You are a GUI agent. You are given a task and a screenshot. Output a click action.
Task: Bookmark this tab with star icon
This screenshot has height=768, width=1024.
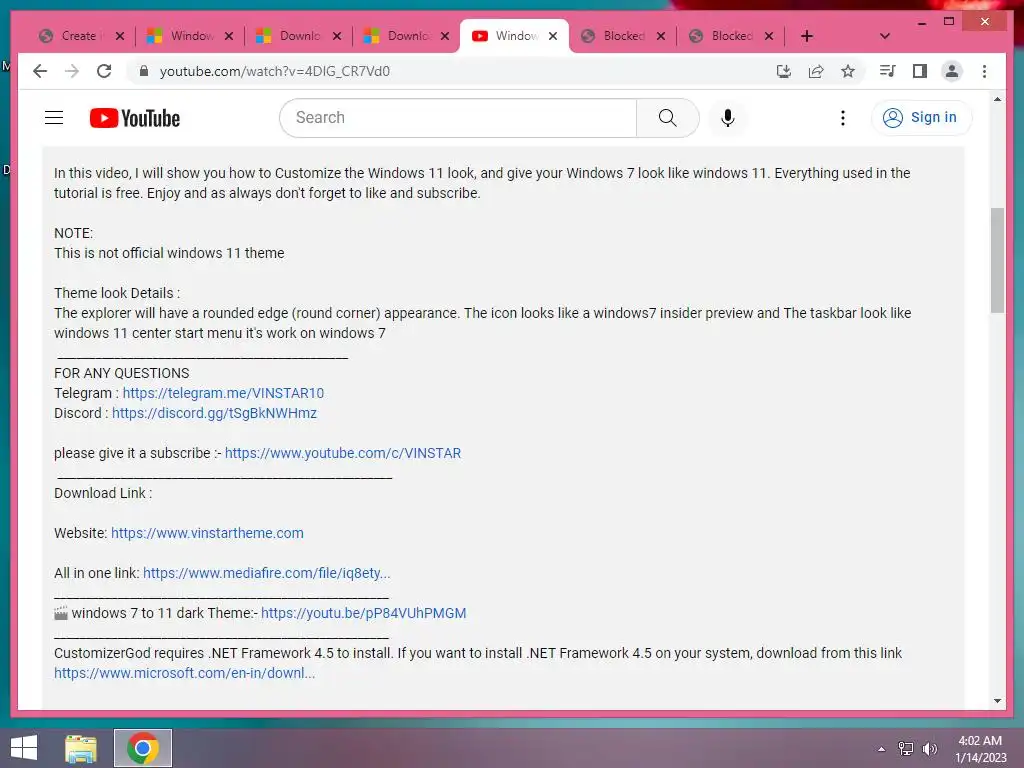(x=848, y=71)
